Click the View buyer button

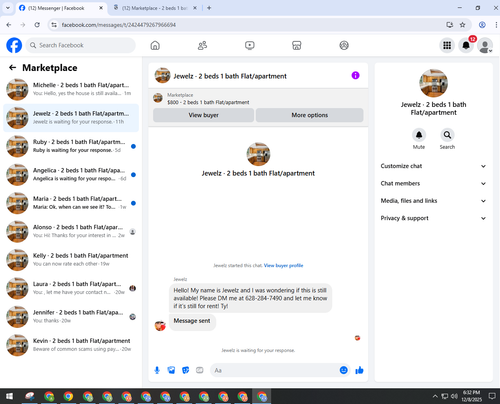[203, 115]
